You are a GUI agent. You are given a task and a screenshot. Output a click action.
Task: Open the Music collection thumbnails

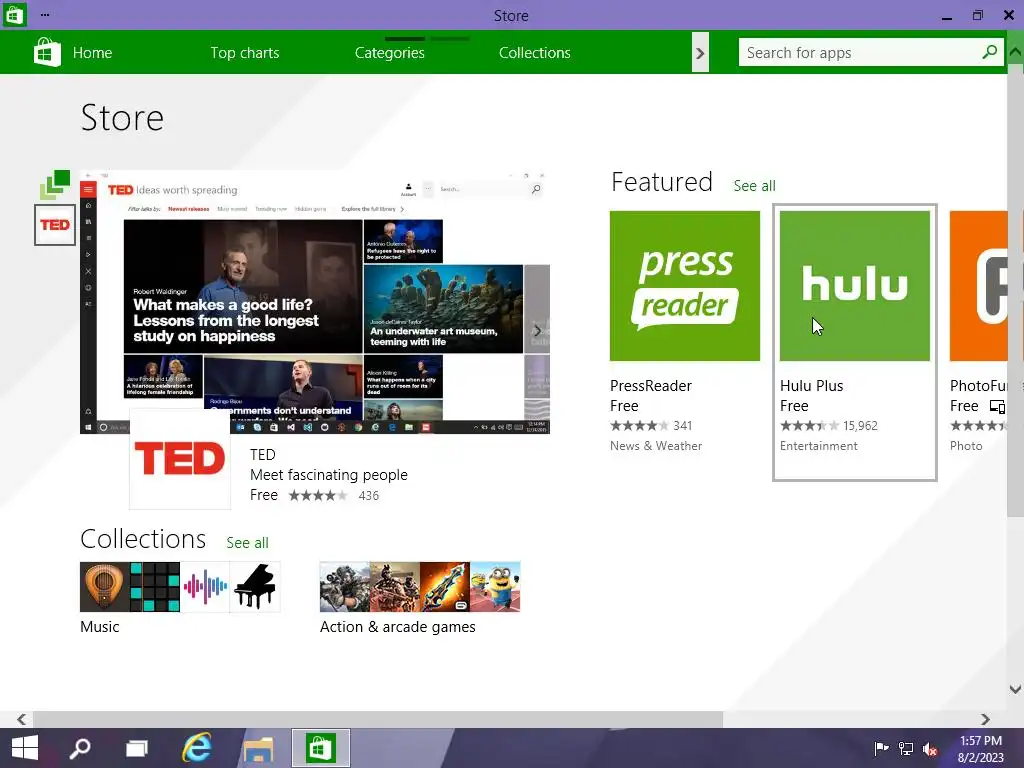180,586
